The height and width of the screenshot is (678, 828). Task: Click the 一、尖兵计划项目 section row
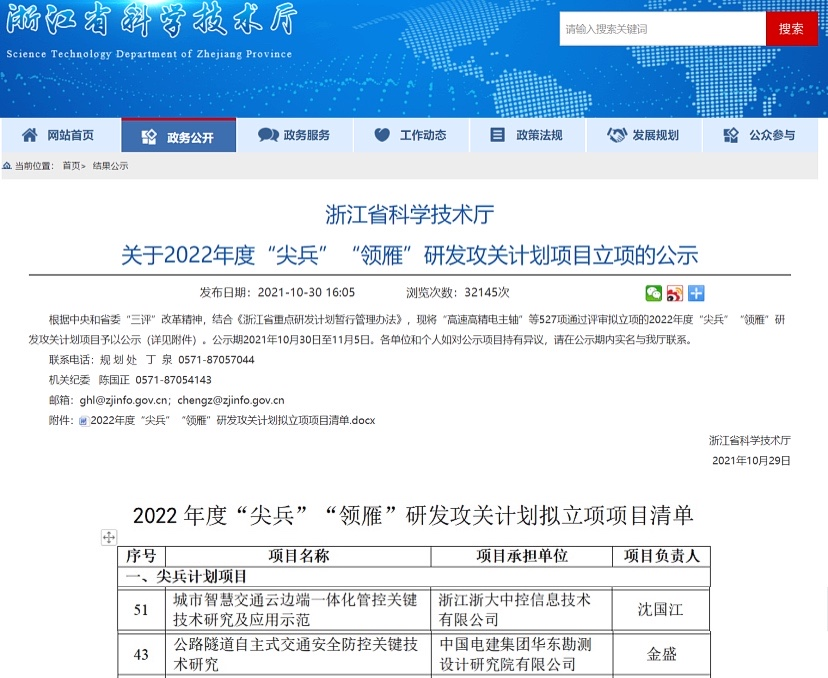(x=414, y=577)
